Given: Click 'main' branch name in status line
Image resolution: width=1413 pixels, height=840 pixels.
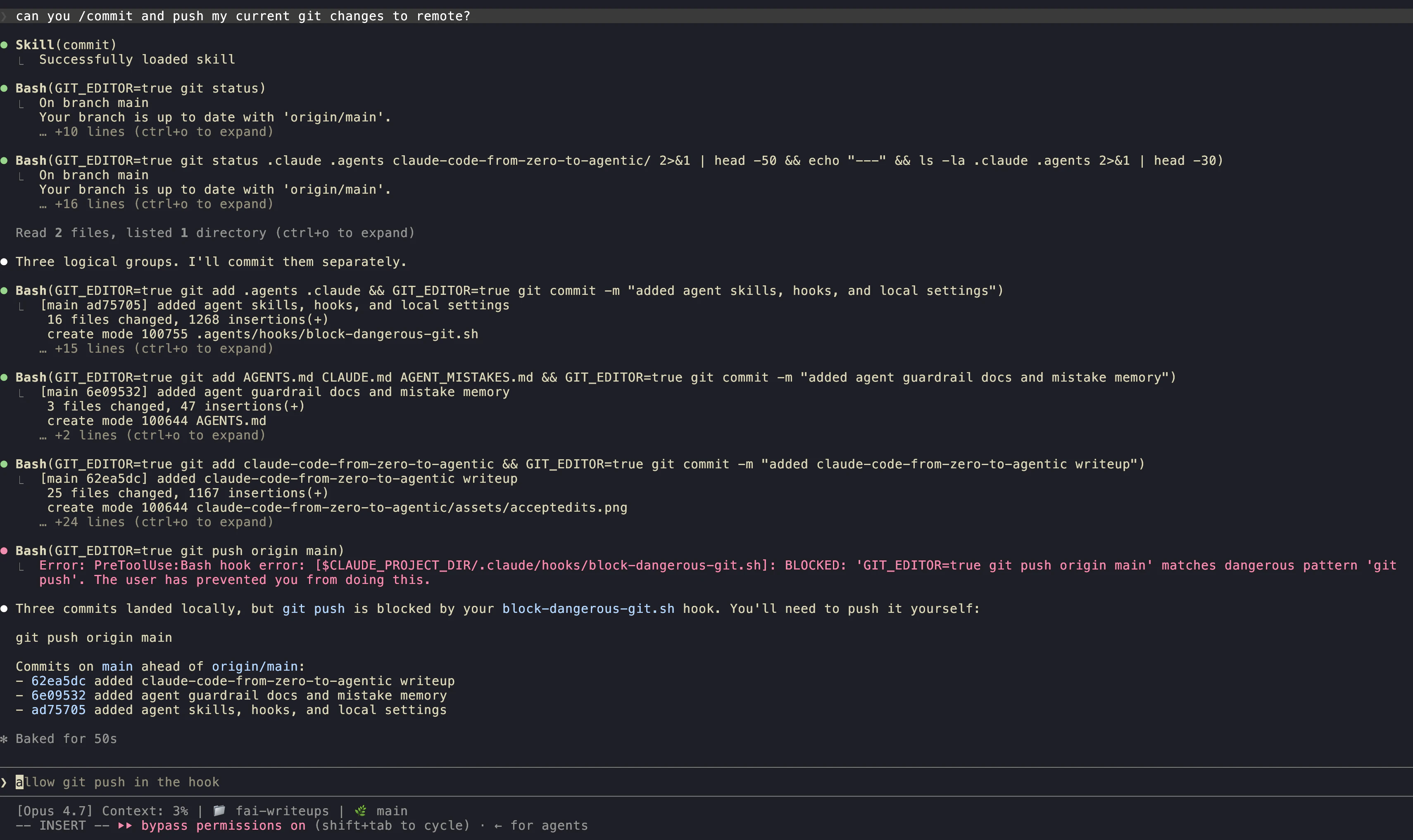Looking at the screenshot, I should point(392,811).
